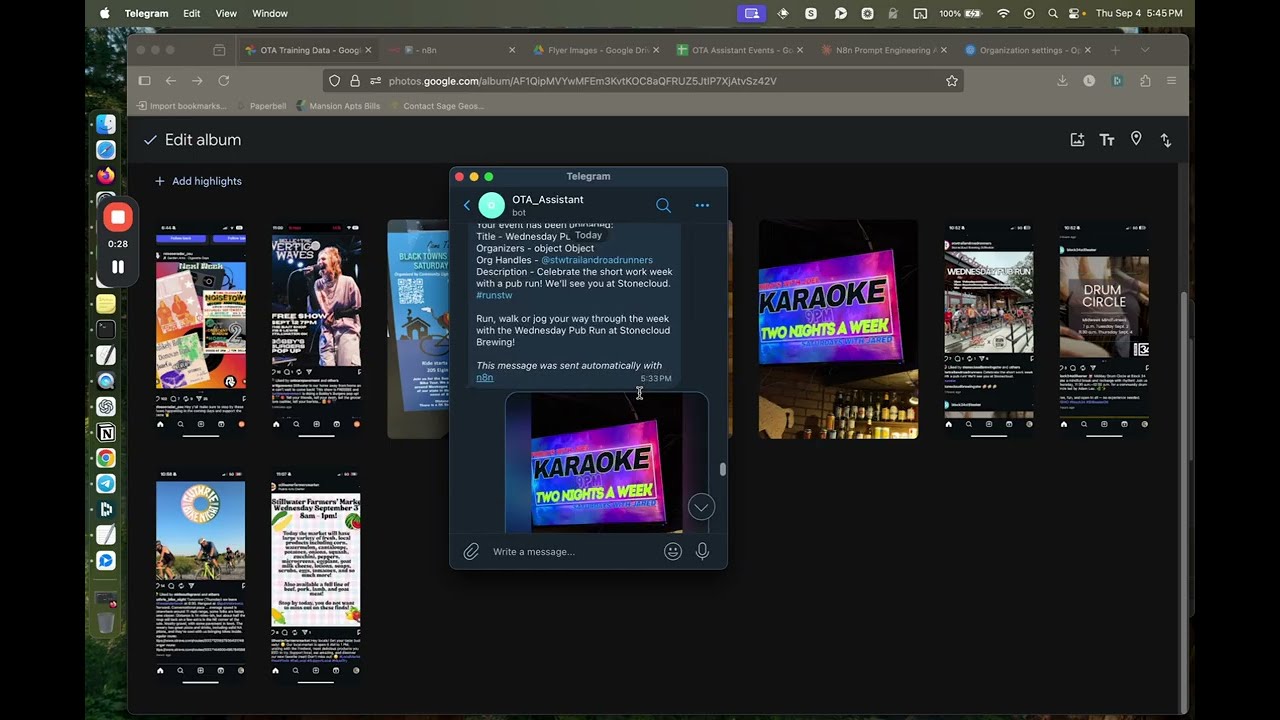Switch to the Flyer Images Google Drive tab
1280x720 pixels.
pos(597,50)
